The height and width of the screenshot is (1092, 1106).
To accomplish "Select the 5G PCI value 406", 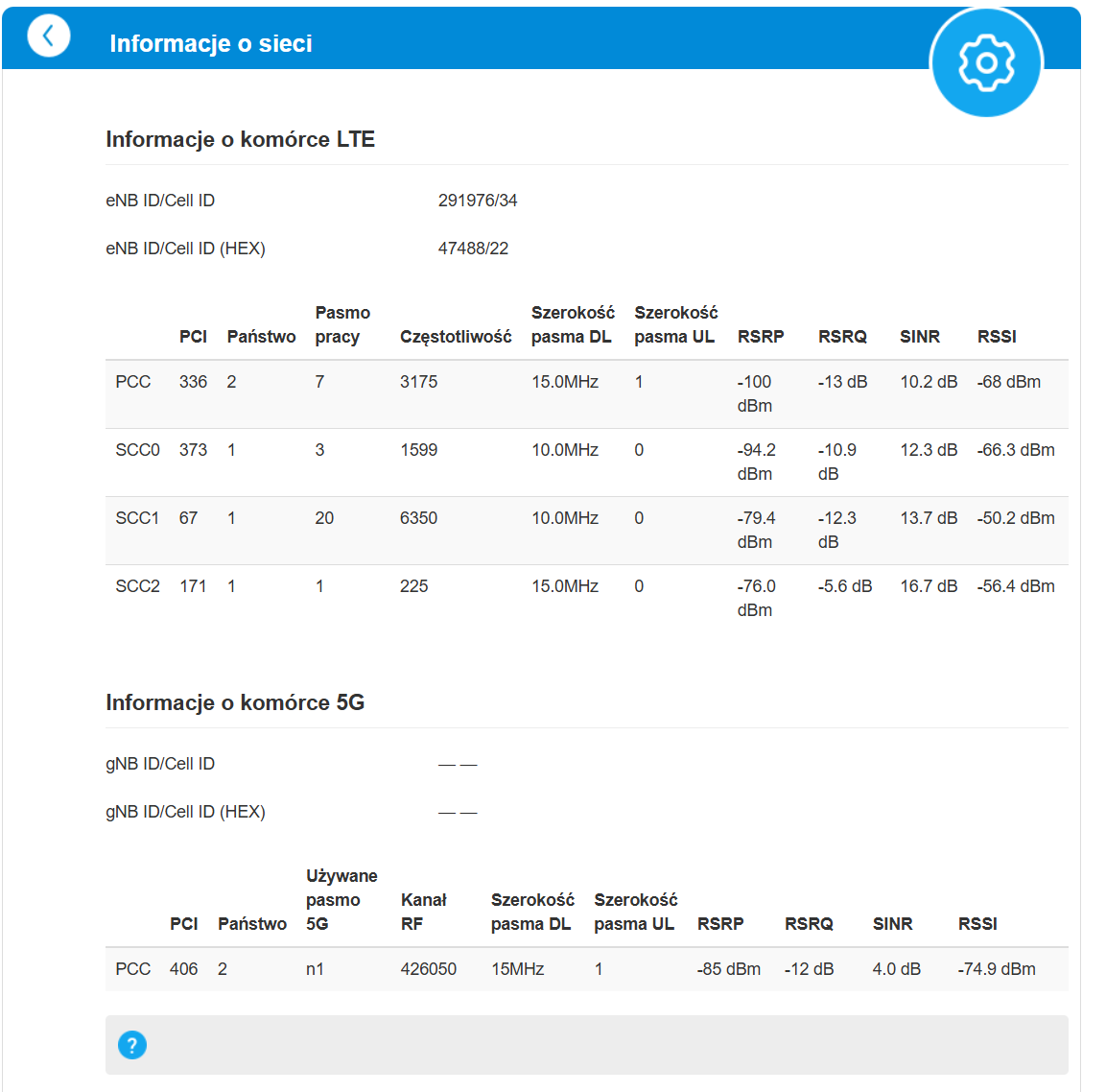I will [x=183, y=969].
